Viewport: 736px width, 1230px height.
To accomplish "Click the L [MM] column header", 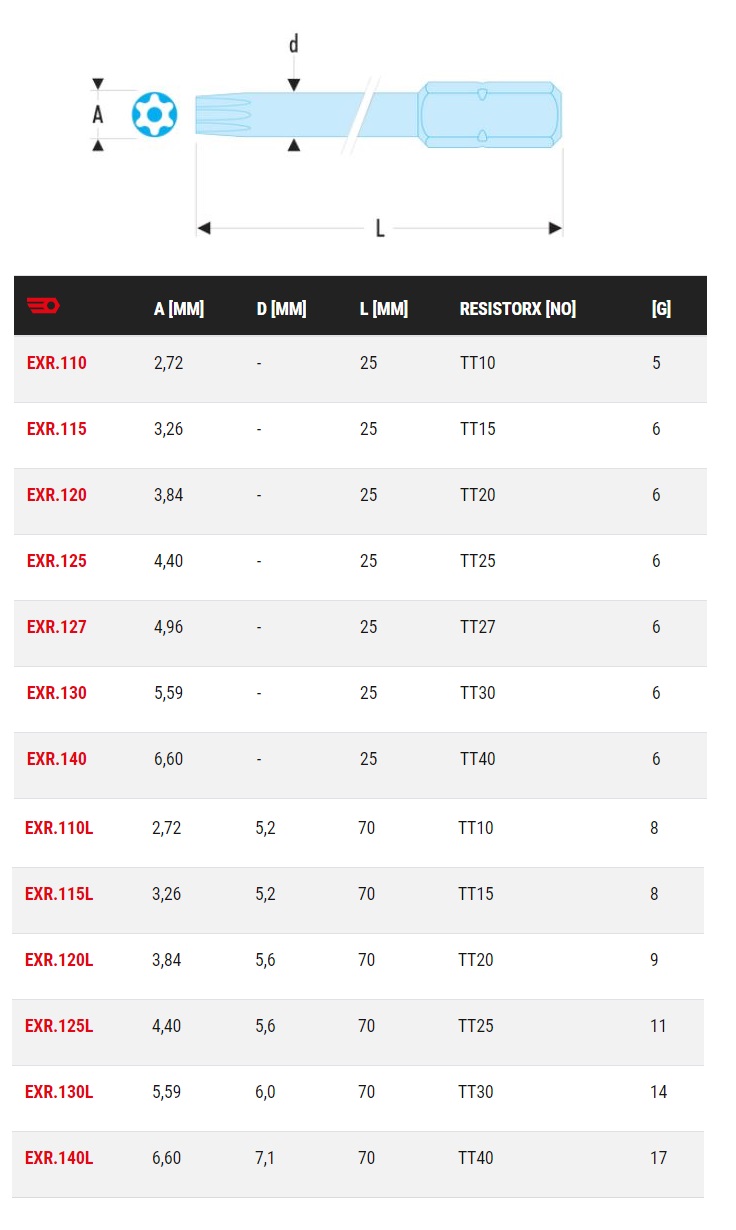I will tap(384, 309).
